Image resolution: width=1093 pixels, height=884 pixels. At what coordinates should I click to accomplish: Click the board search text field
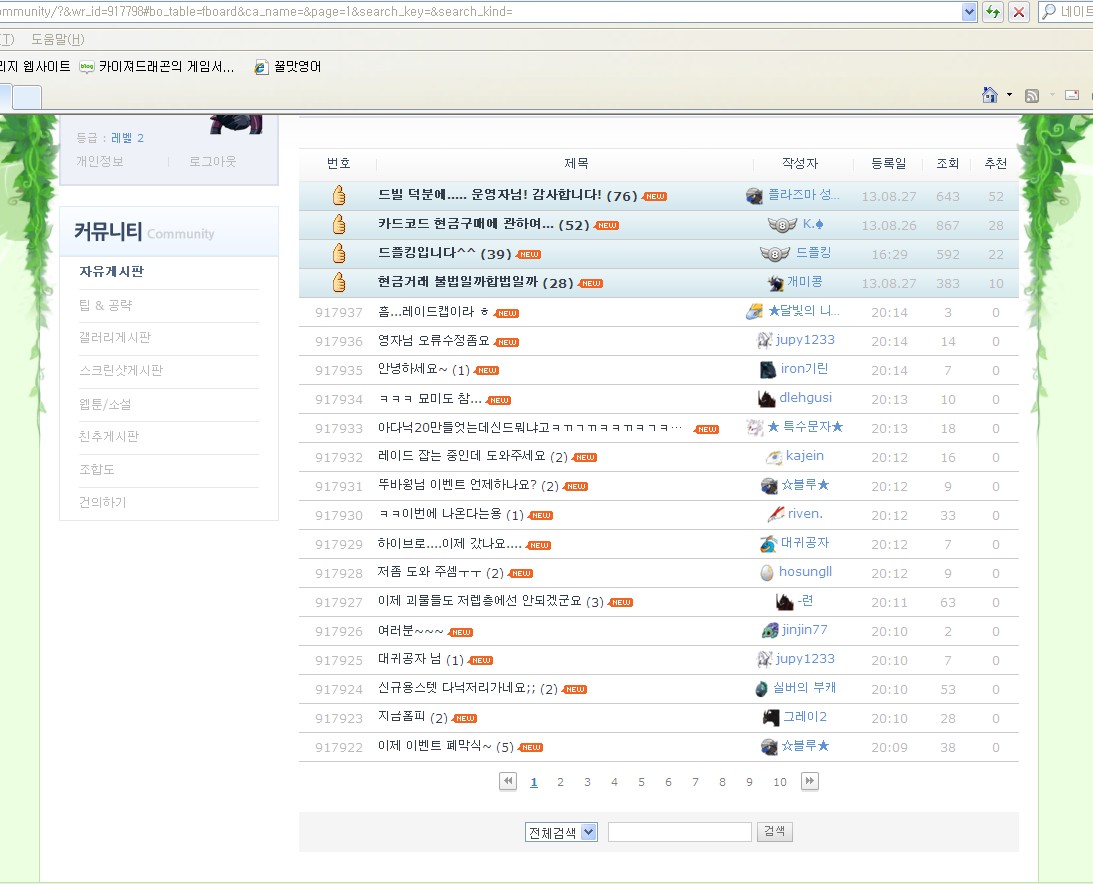[x=679, y=832]
